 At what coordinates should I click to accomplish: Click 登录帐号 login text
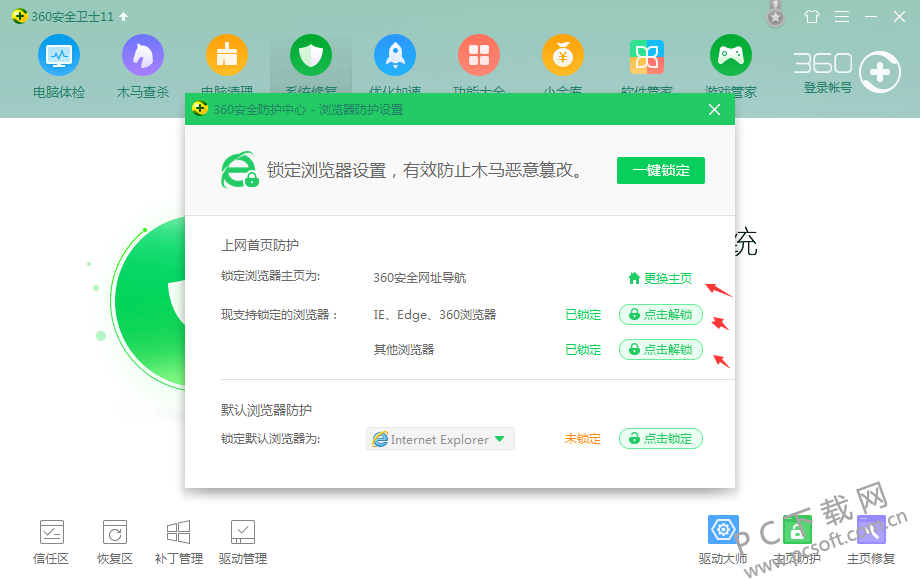tap(827, 88)
